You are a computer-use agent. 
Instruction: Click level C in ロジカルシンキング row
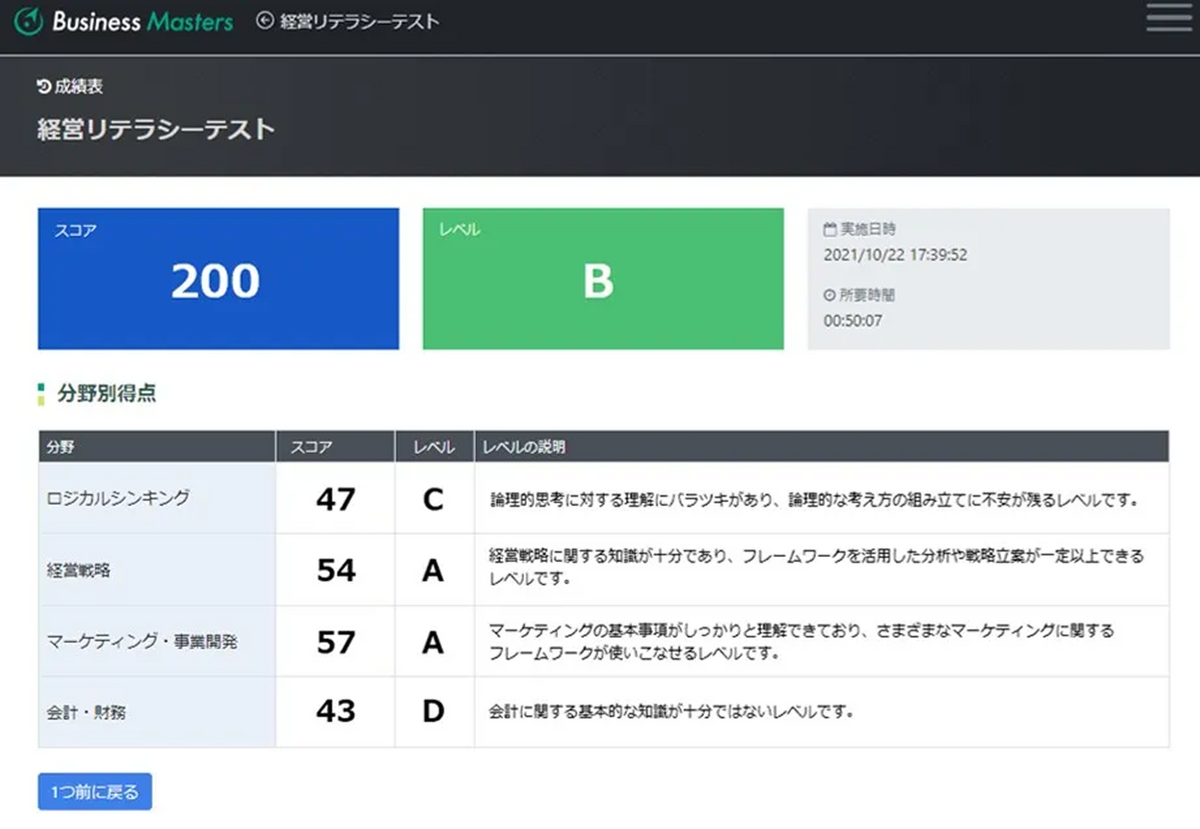click(x=433, y=499)
